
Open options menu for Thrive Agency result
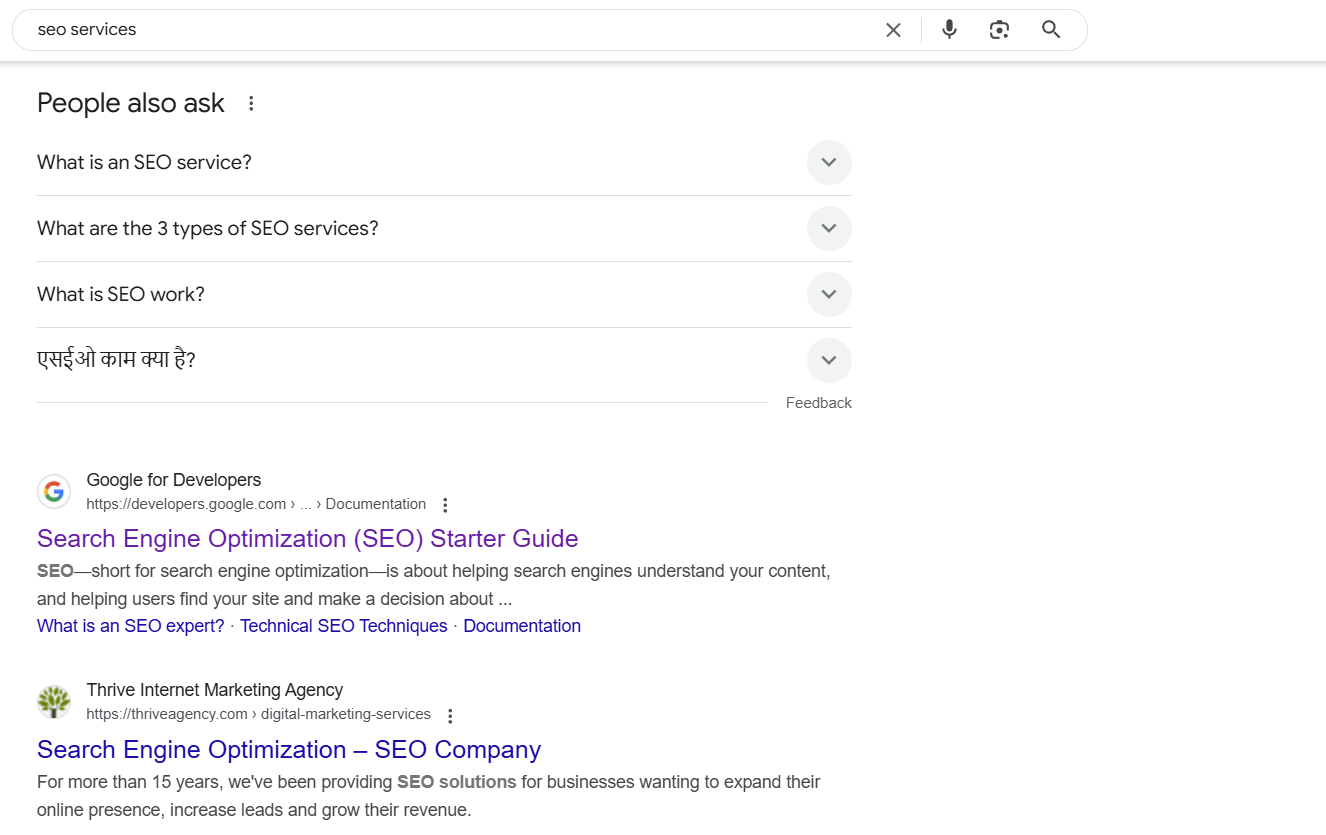click(450, 716)
